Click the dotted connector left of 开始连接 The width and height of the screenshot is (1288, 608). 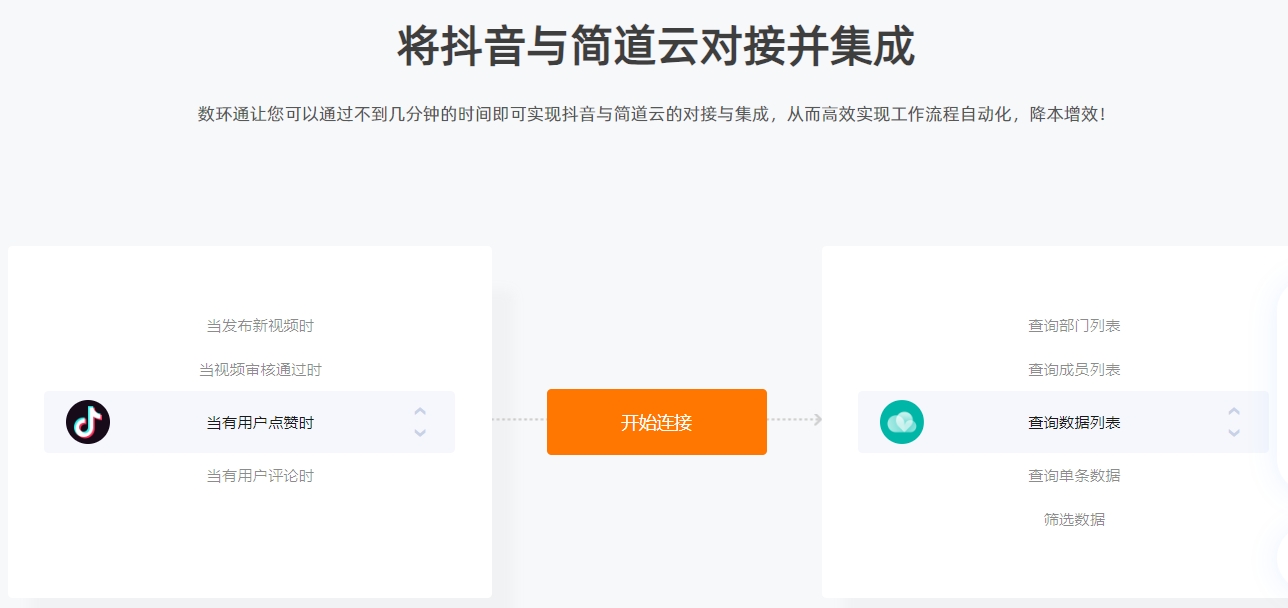pyautogui.click(x=519, y=420)
